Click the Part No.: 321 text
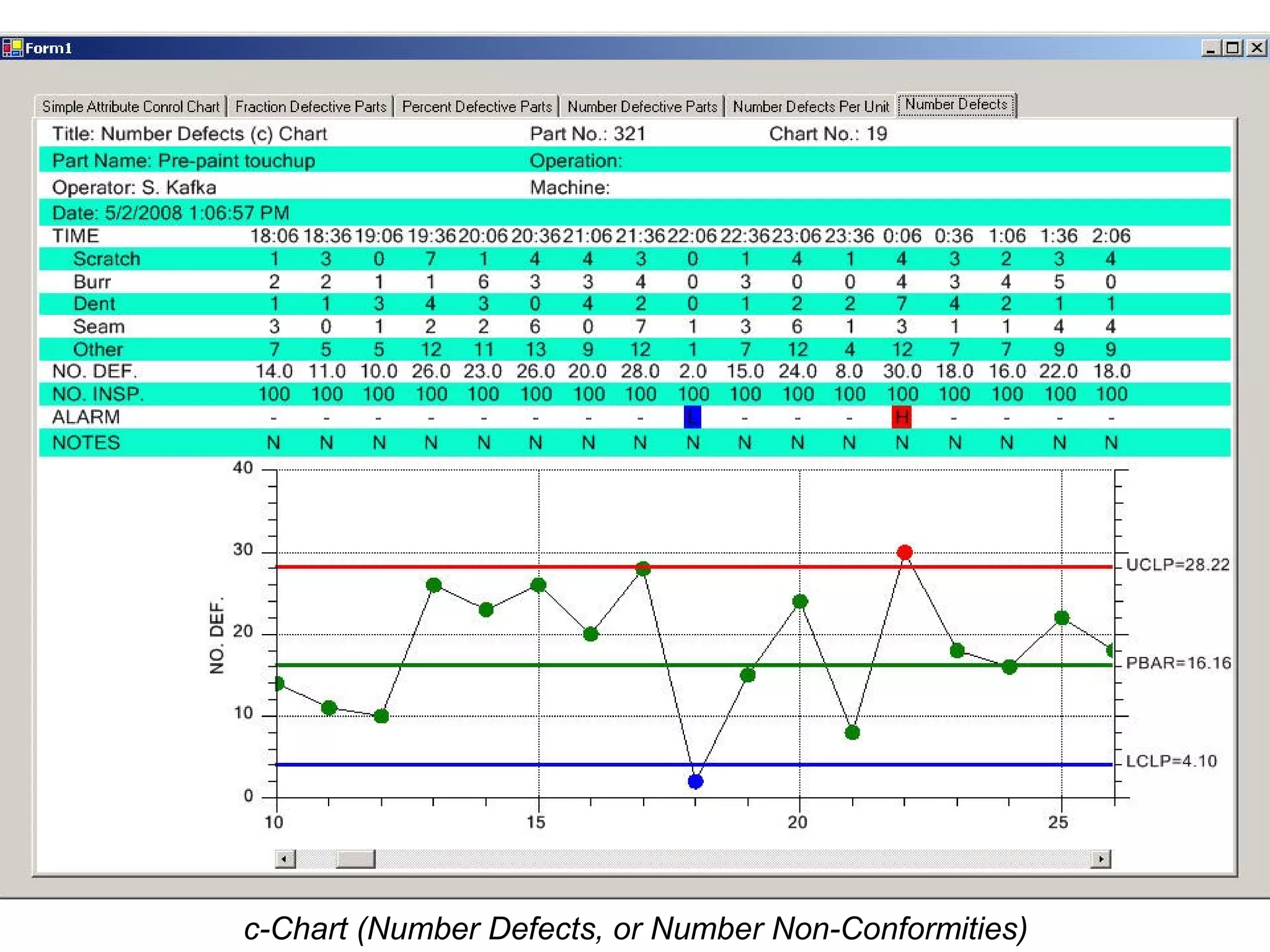This screenshot has width=1270, height=952. 587,134
